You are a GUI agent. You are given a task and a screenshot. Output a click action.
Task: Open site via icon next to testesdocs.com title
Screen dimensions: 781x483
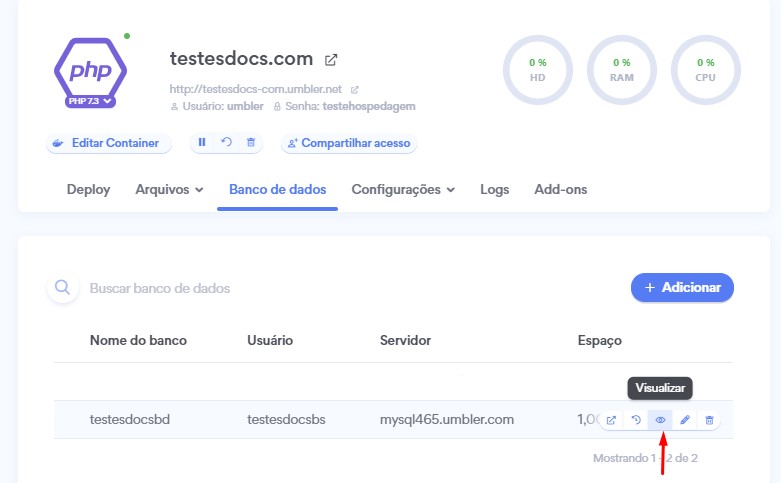pos(331,60)
